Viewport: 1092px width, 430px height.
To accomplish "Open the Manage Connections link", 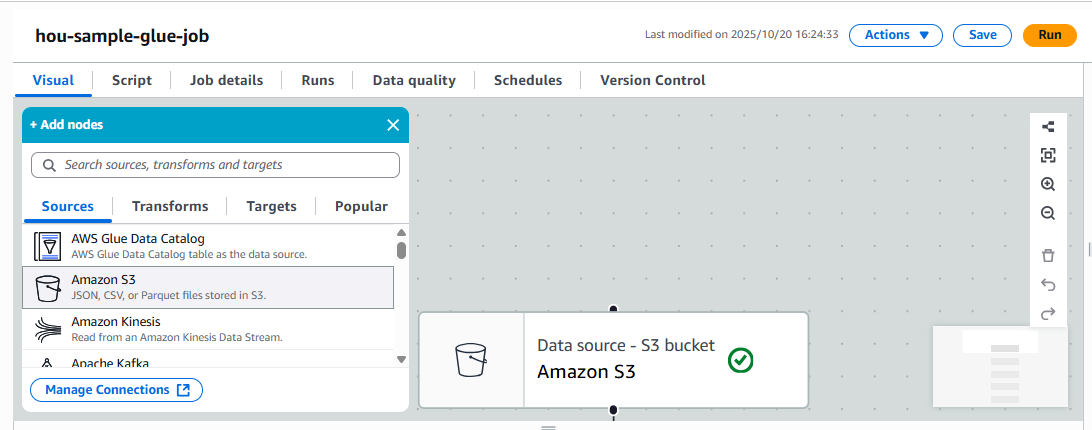I will point(117,390).
